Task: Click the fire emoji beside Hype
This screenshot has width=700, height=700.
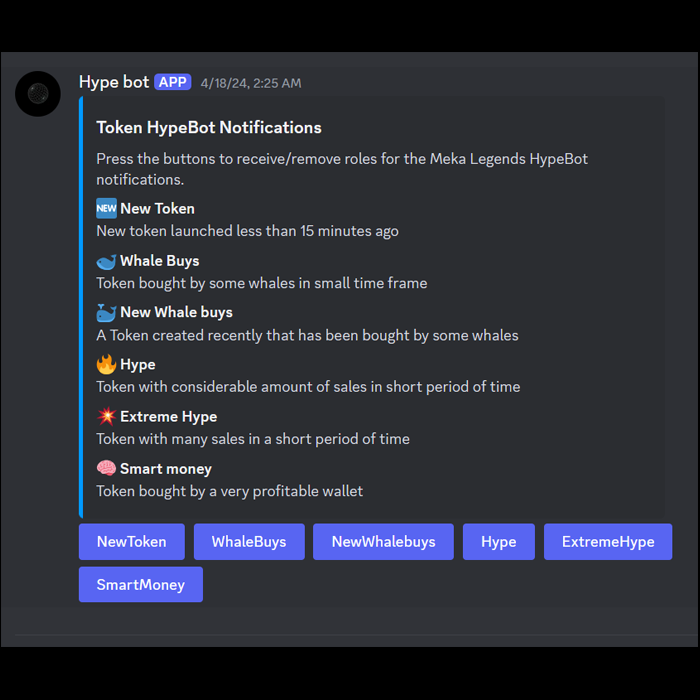Action: pos(106,364)
